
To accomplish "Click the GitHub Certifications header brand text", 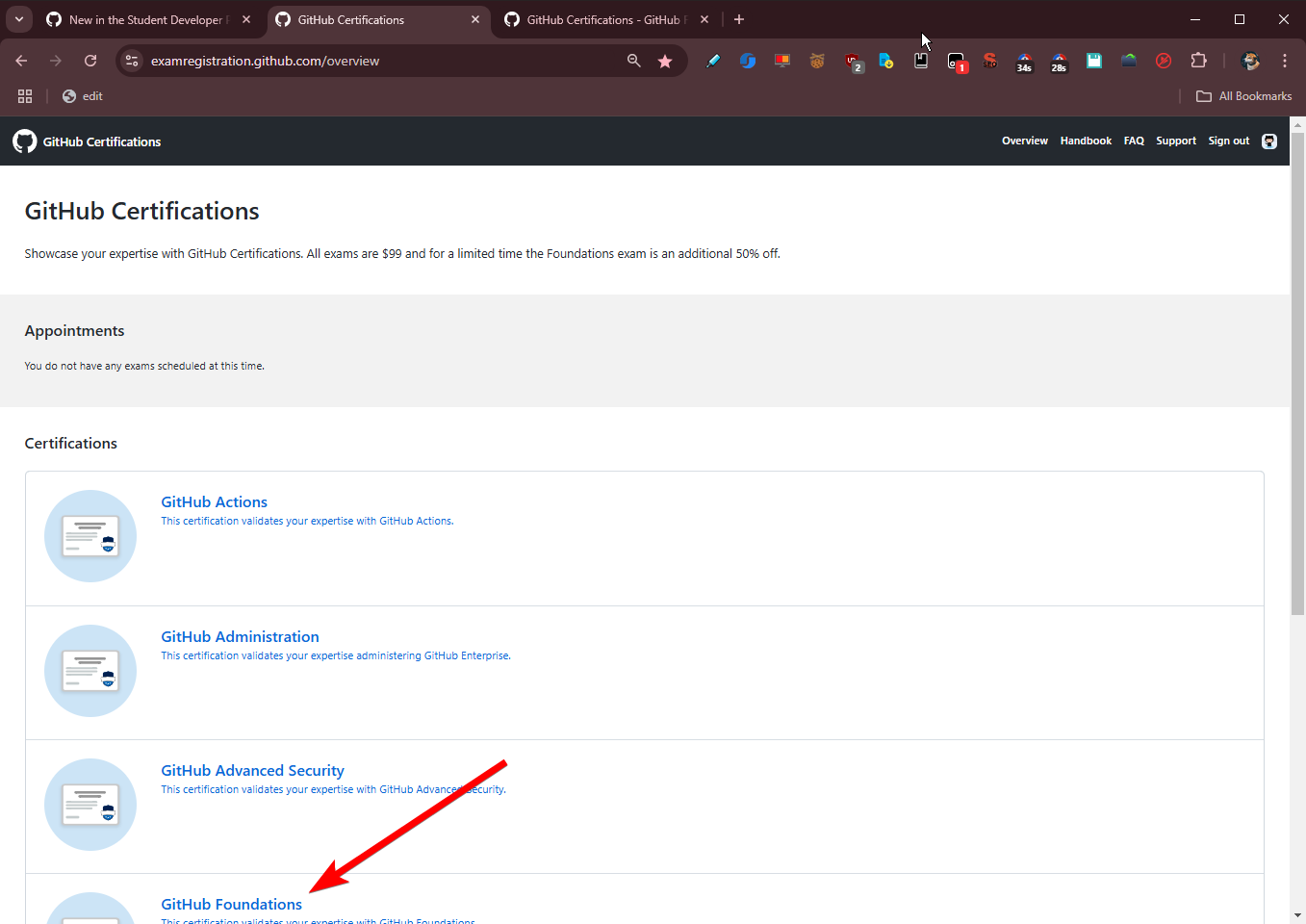I will click(102, 141).
